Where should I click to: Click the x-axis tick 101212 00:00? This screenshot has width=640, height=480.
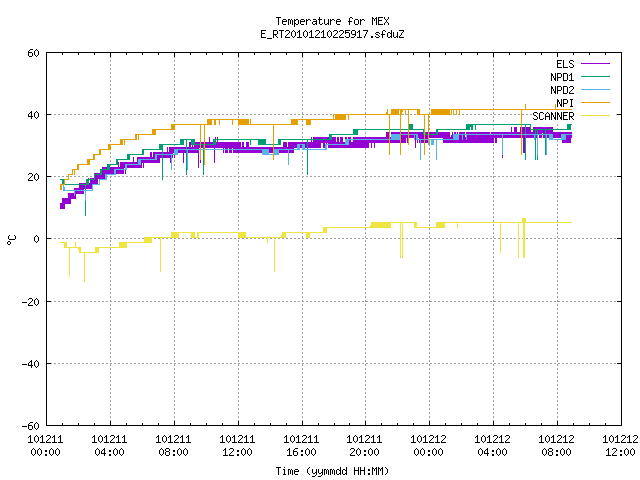[429, 446]
